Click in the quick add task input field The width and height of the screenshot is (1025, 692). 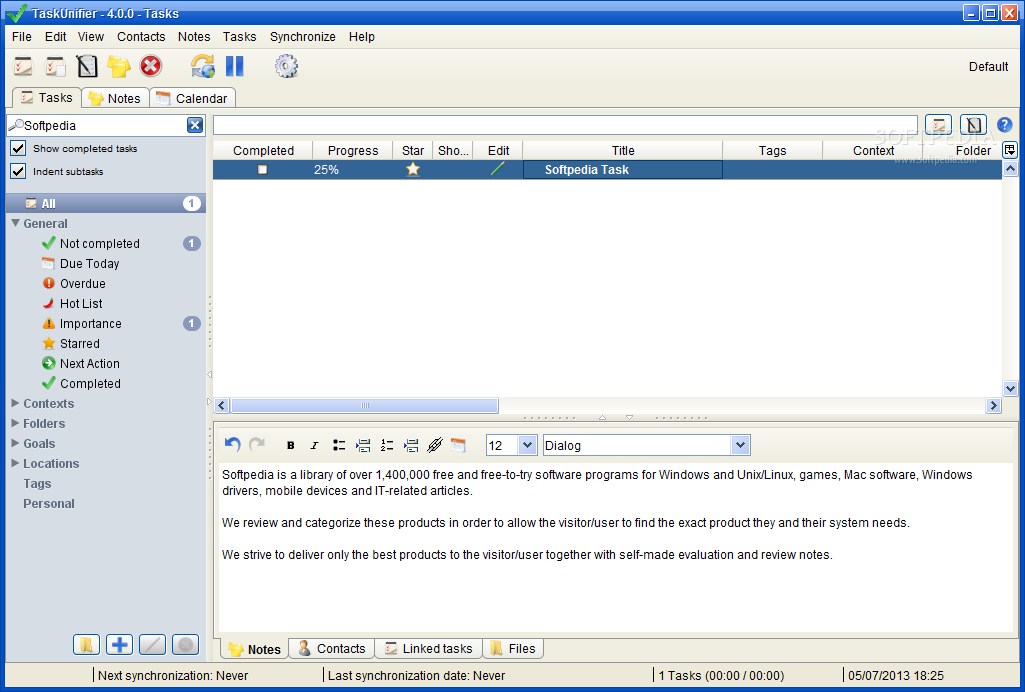click(x=565, y=125)
